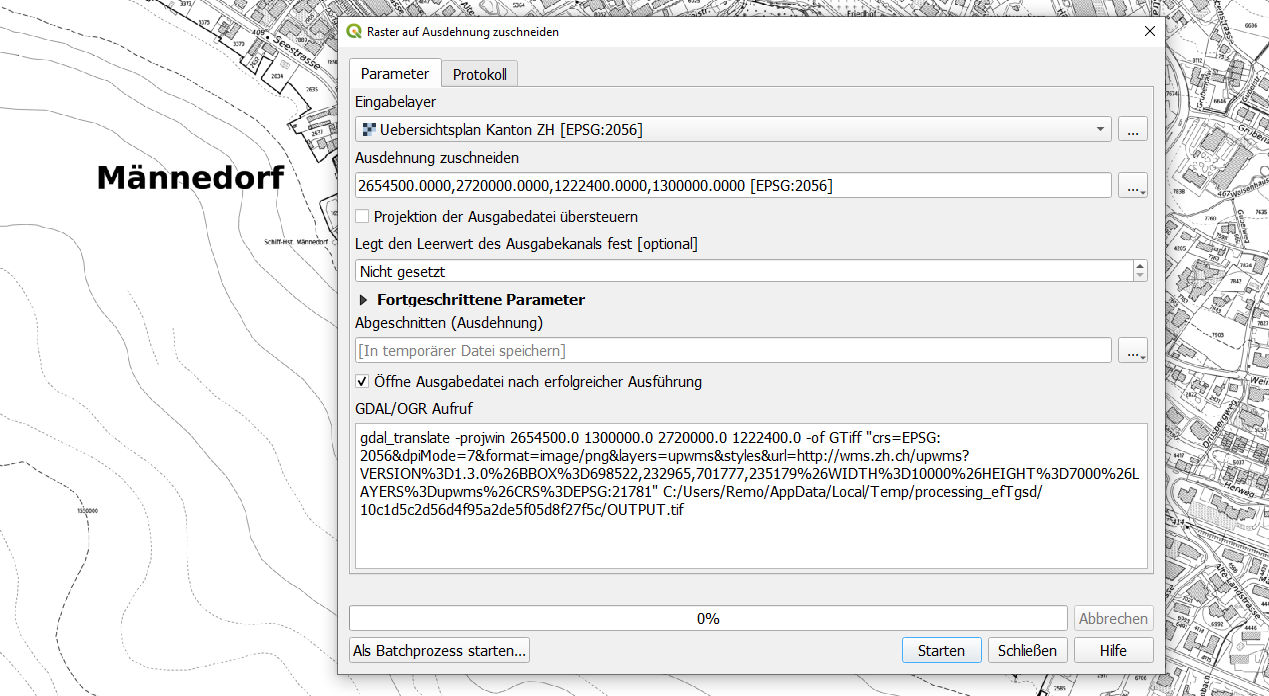
Task: Enable Projektion der Ausgabedatei übersteuern
Action: coord(363,216)
